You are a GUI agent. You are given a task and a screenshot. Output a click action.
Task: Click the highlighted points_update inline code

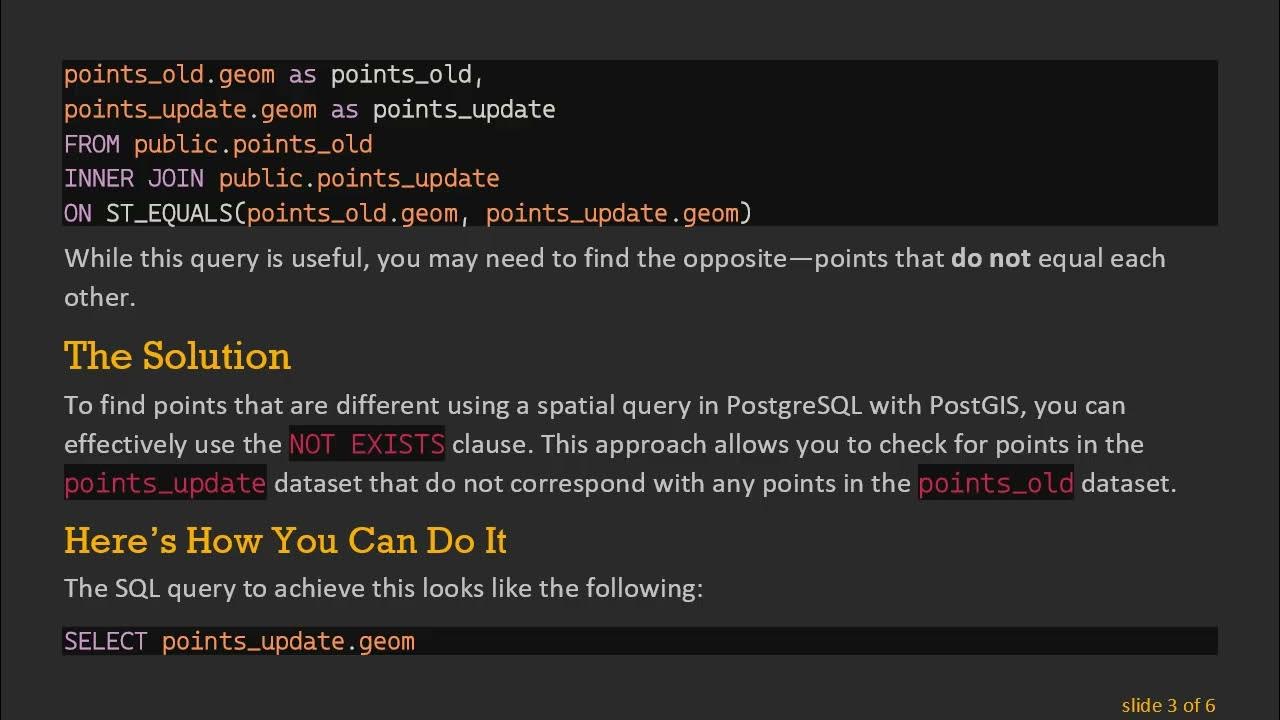[165, 484]
